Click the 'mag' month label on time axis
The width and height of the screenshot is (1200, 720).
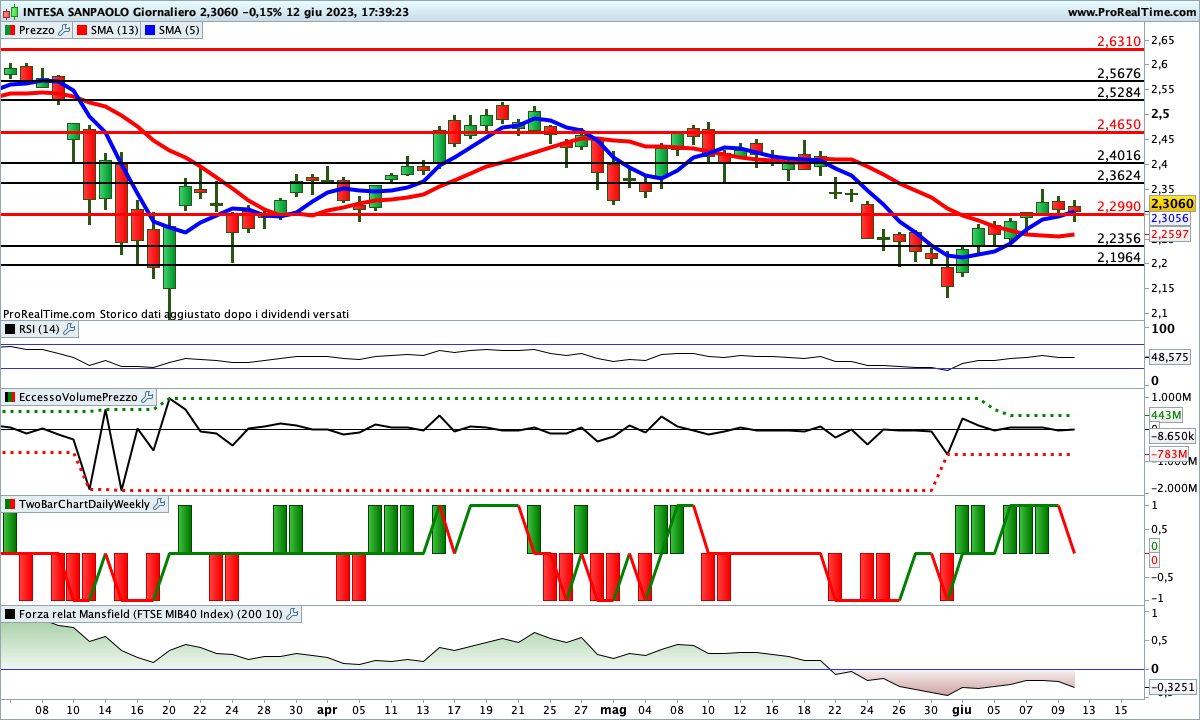click(613, 709)
